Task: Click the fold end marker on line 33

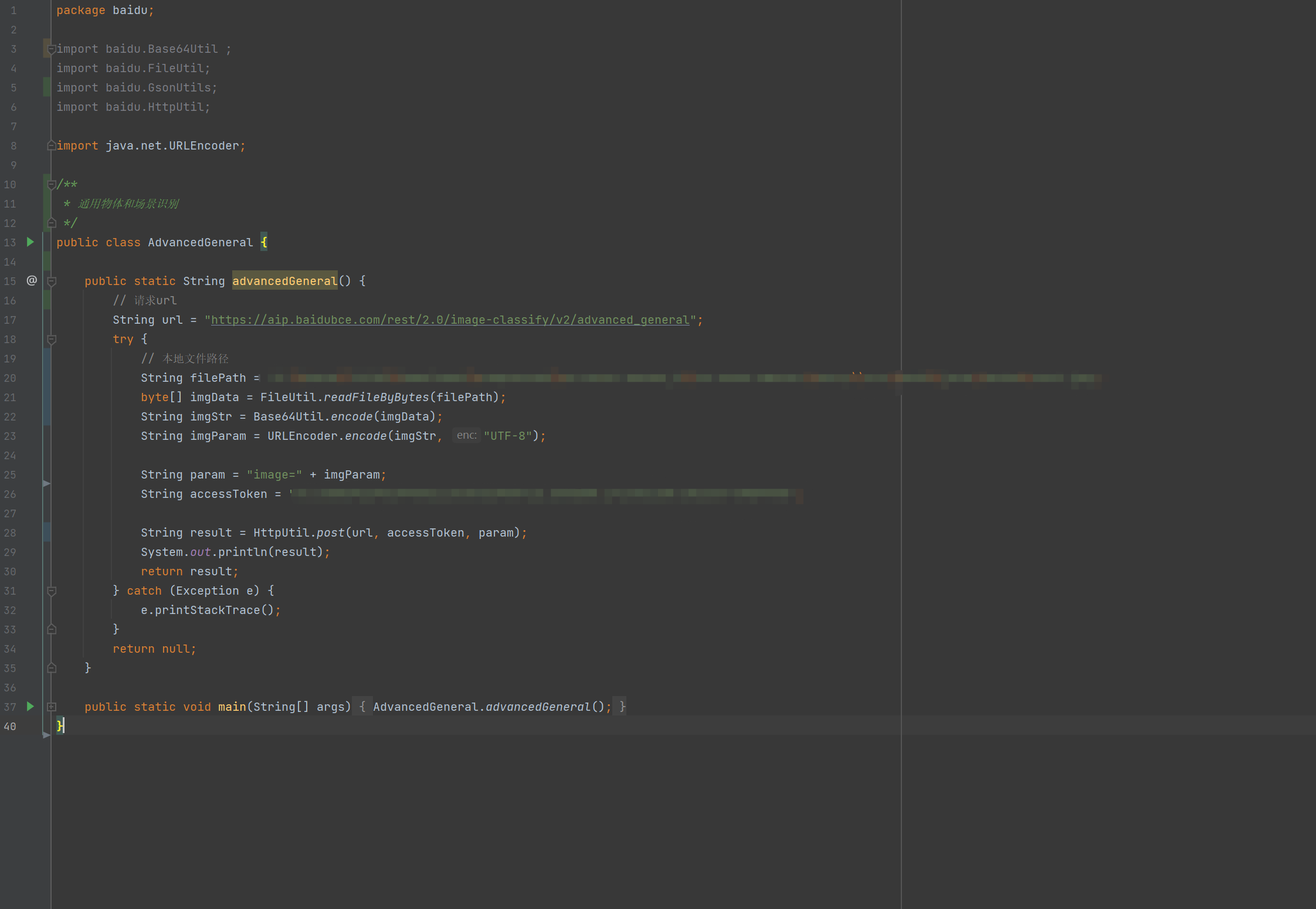Action: tap(52, 629)
